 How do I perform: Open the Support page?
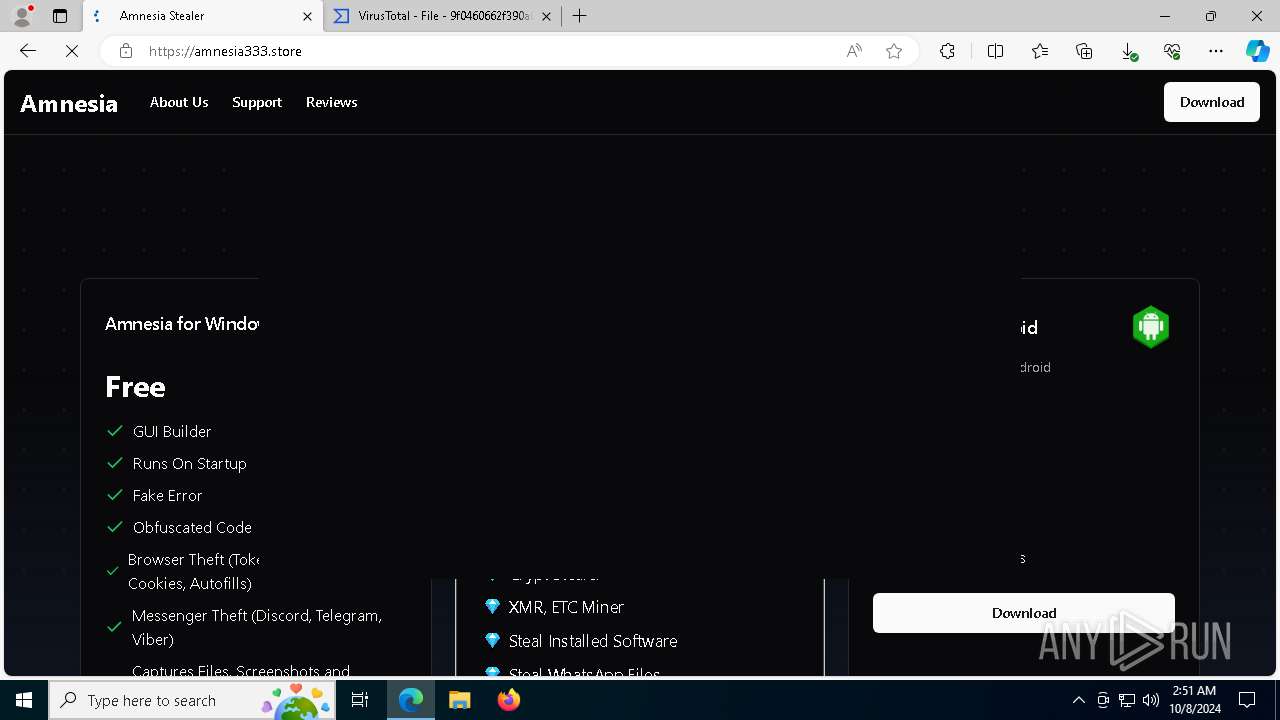tap(257, 102)
